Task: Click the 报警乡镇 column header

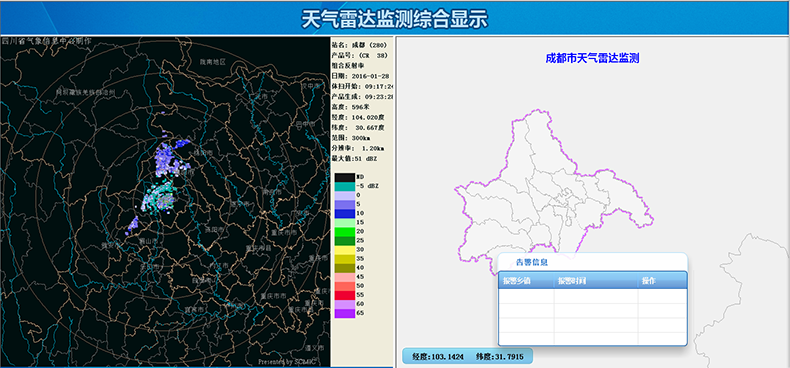Action: pyautogui.click(x=526, y=281)
